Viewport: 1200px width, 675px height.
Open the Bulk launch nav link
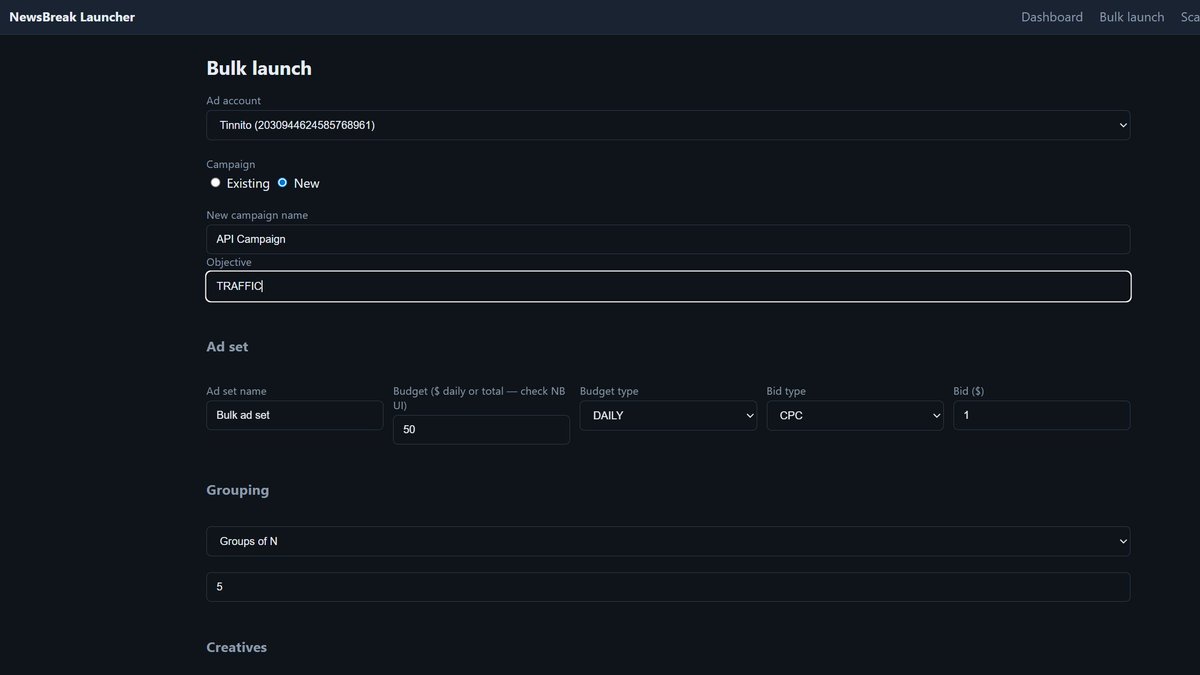(1132, 17)
